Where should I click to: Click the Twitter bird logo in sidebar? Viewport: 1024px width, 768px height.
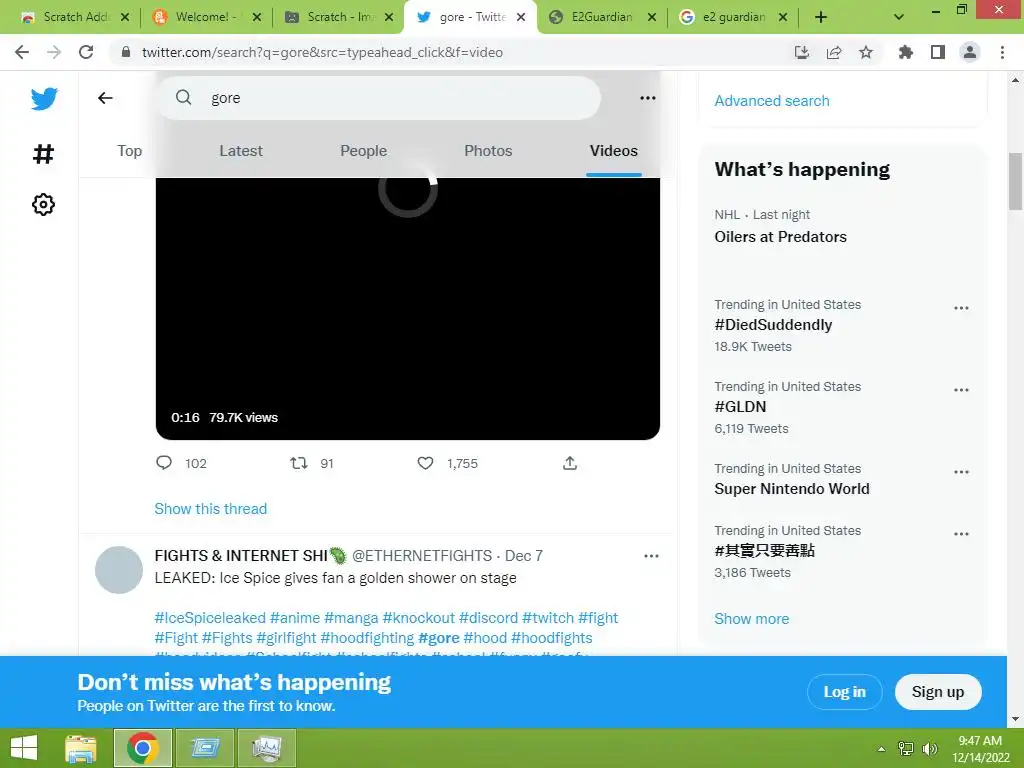coord(44,99)
